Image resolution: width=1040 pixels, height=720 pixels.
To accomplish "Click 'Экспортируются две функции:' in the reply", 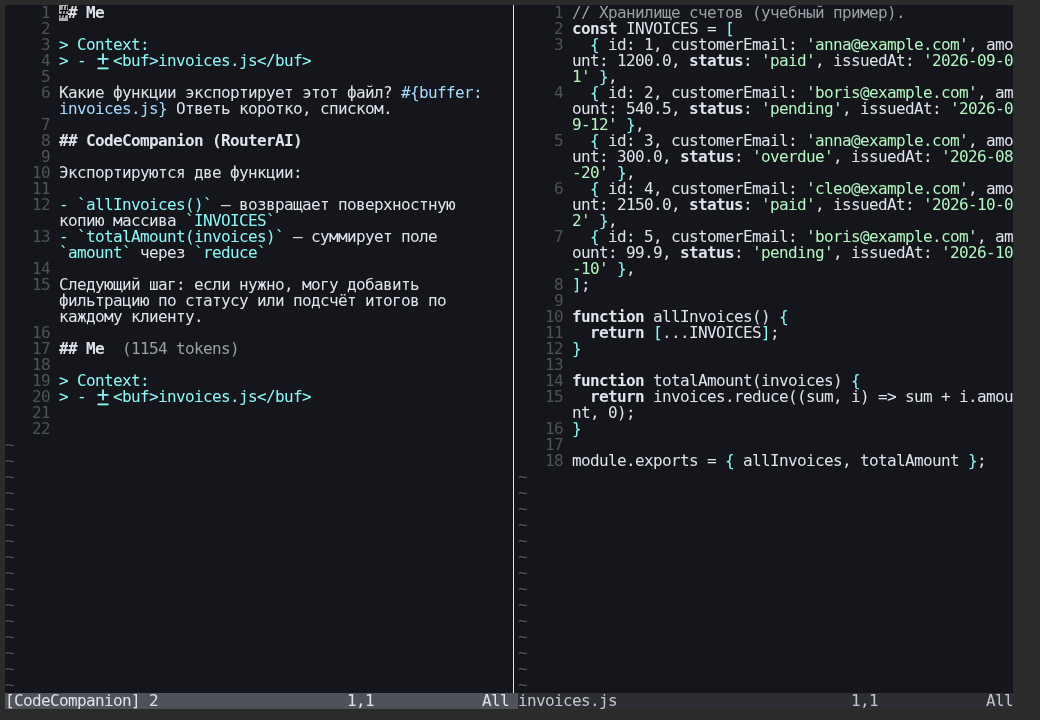I will [180, 173].
